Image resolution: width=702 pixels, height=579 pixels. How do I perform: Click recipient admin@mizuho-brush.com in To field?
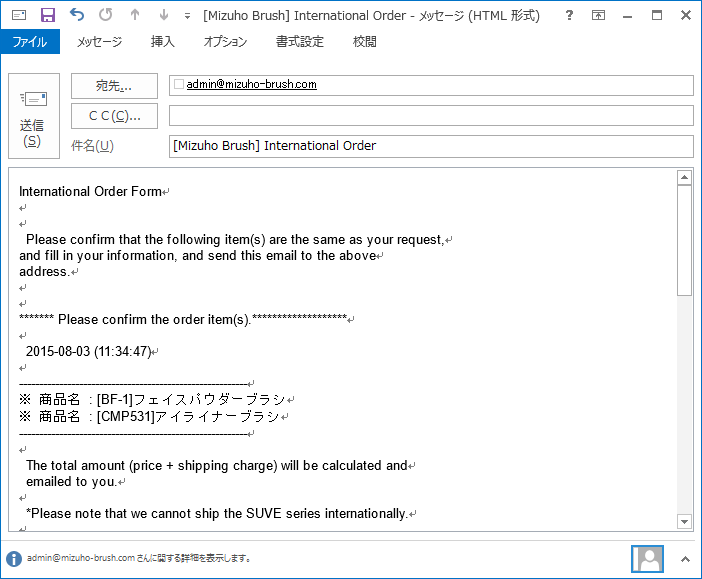tap(252, 84)
